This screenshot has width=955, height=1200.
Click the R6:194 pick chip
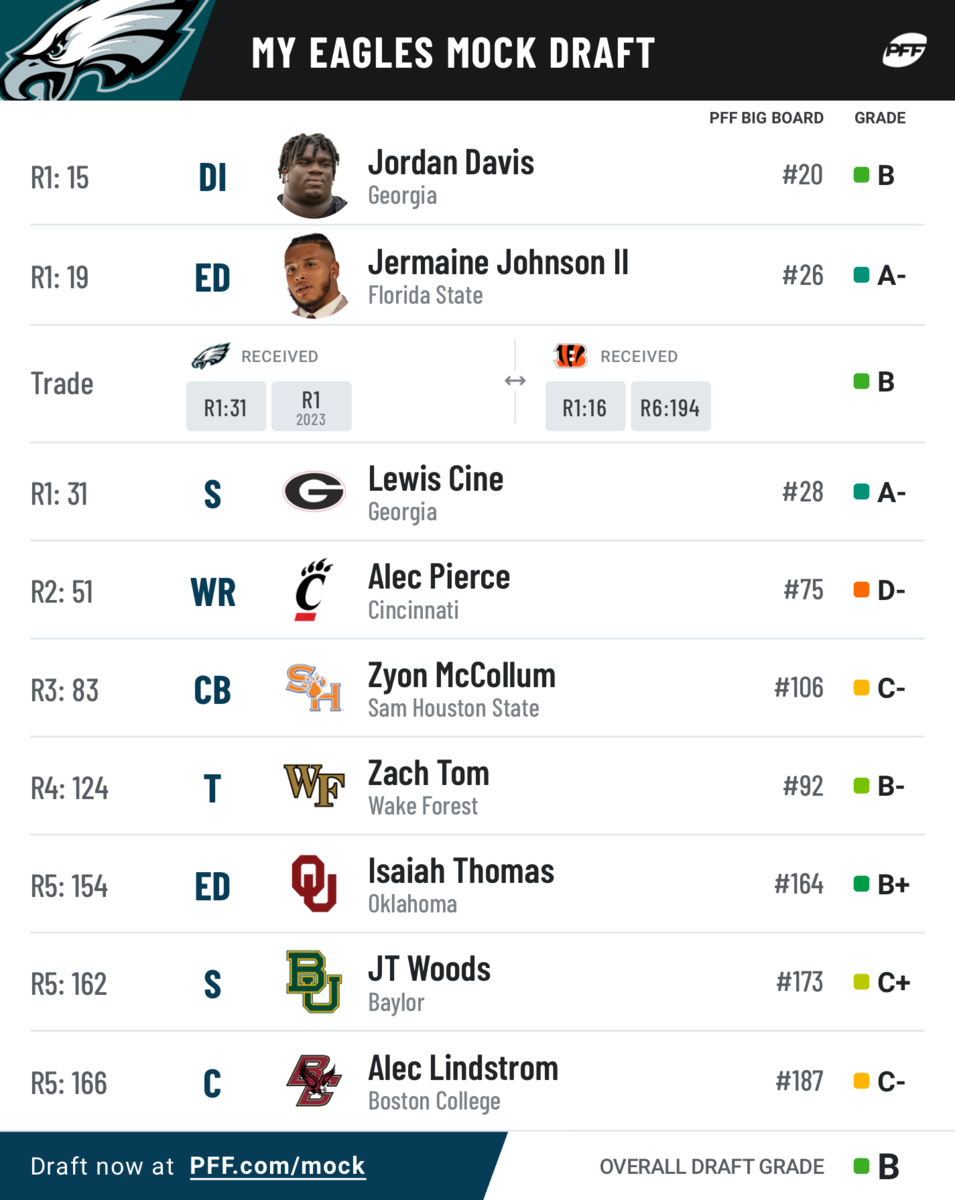pos(670,407)
